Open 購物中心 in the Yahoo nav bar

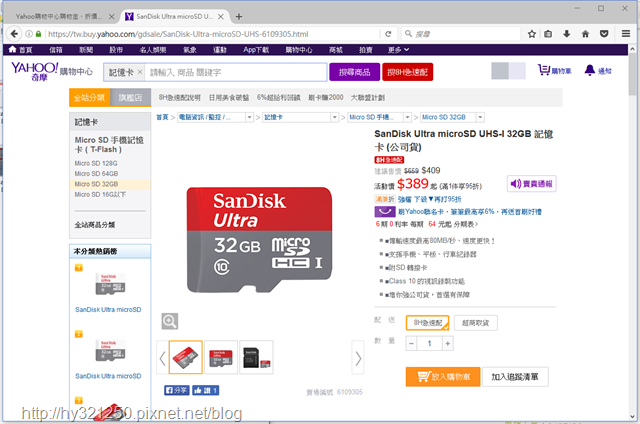click(299, 50)
